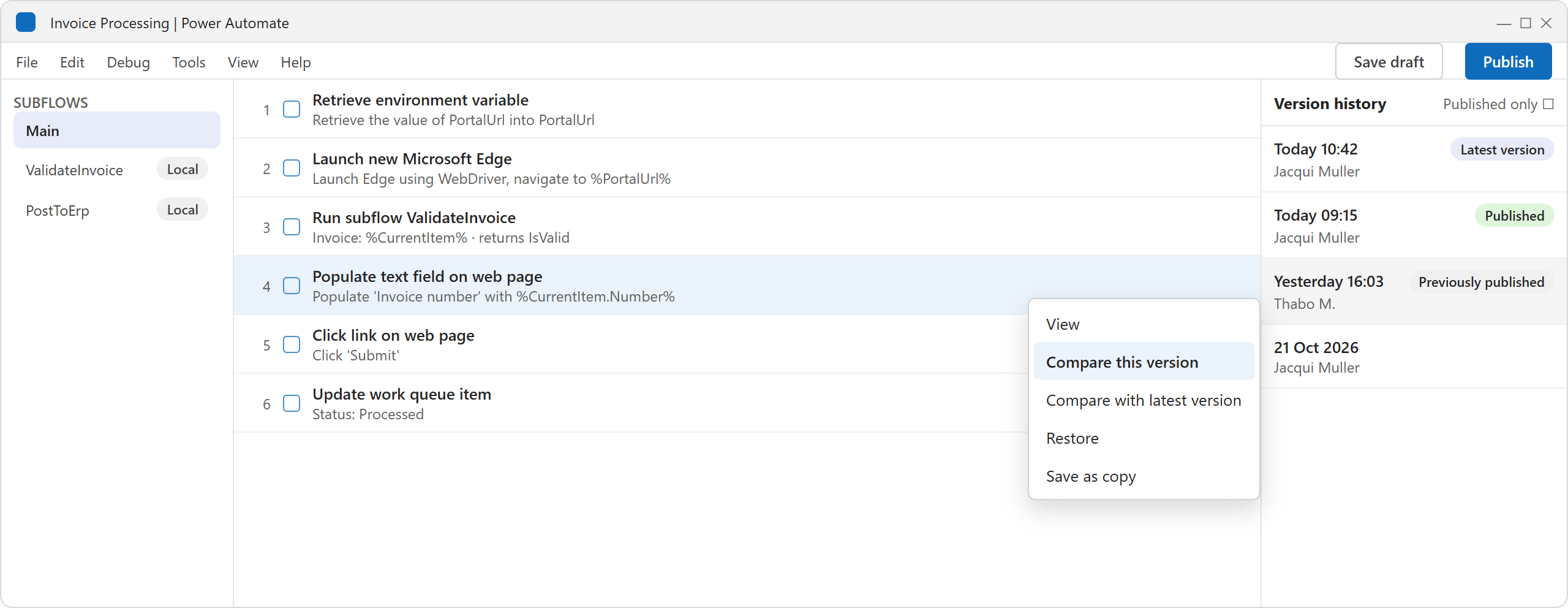Viewport: 1568px width, 608px height.
Task: Click the Version history heading
Action: click(x=1330, y=104)
